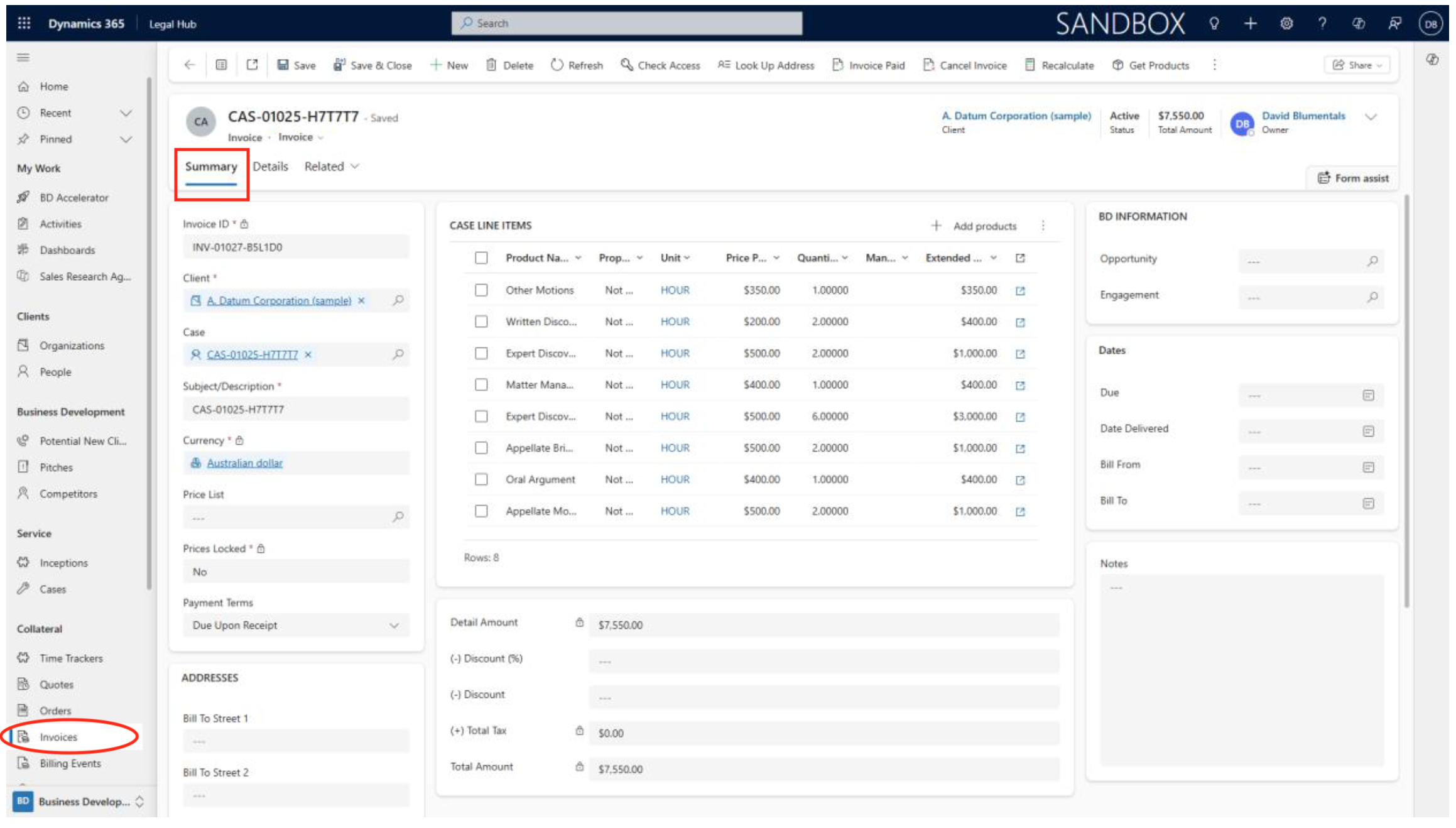Toggle the select-all checkbox in grid header
This screenshot has width=1456, height=828.
(481, 258)
